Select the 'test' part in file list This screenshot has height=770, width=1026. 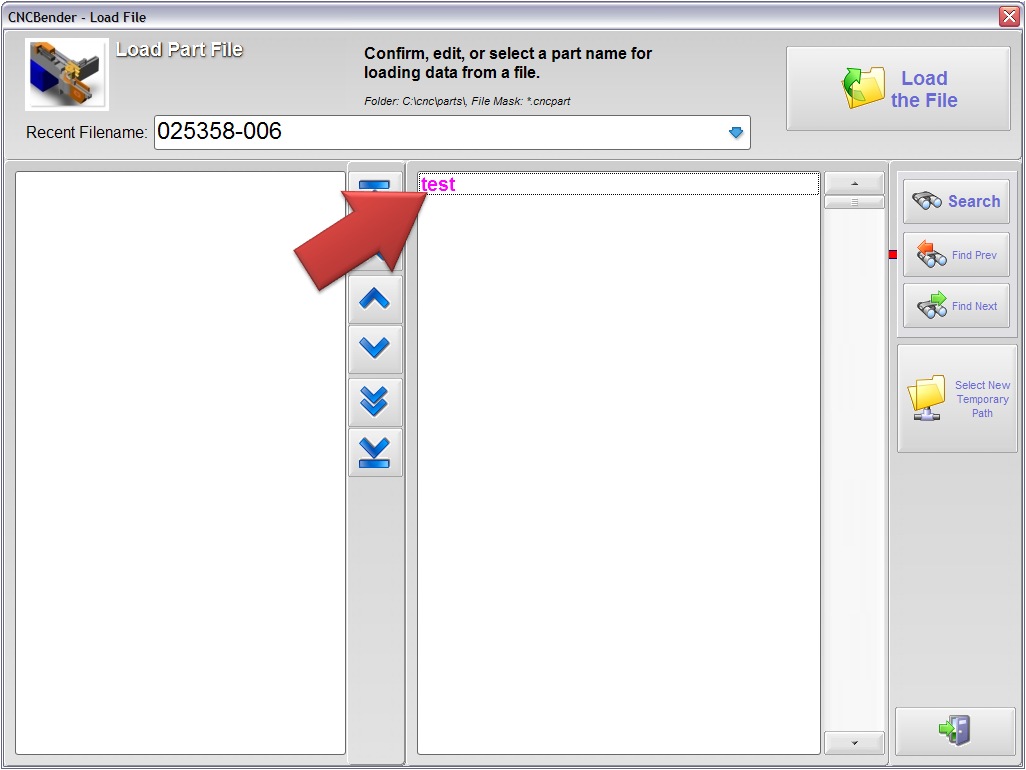click(438, 185)
